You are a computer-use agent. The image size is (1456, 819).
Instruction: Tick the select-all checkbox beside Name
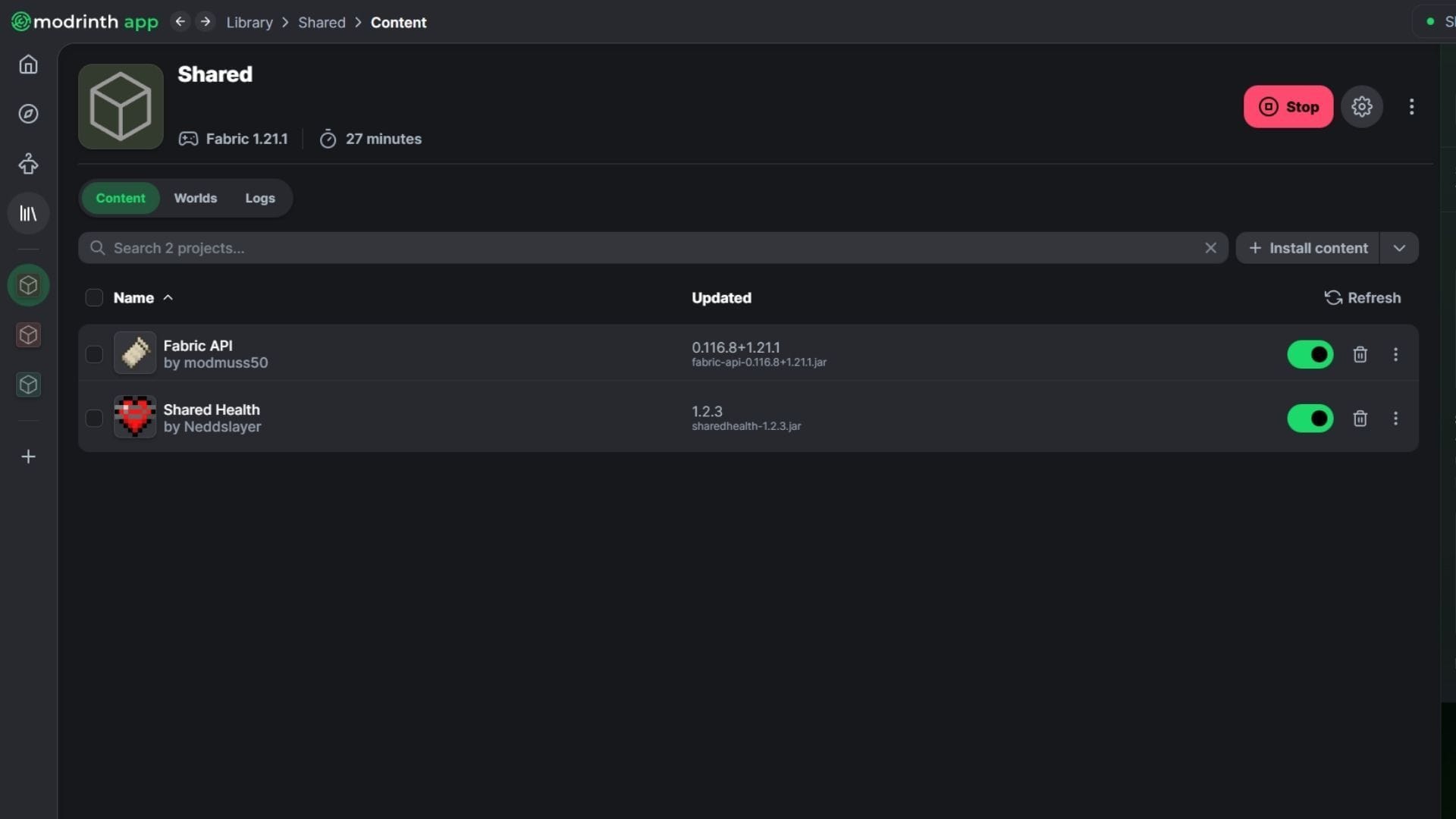tap(94, 298)
